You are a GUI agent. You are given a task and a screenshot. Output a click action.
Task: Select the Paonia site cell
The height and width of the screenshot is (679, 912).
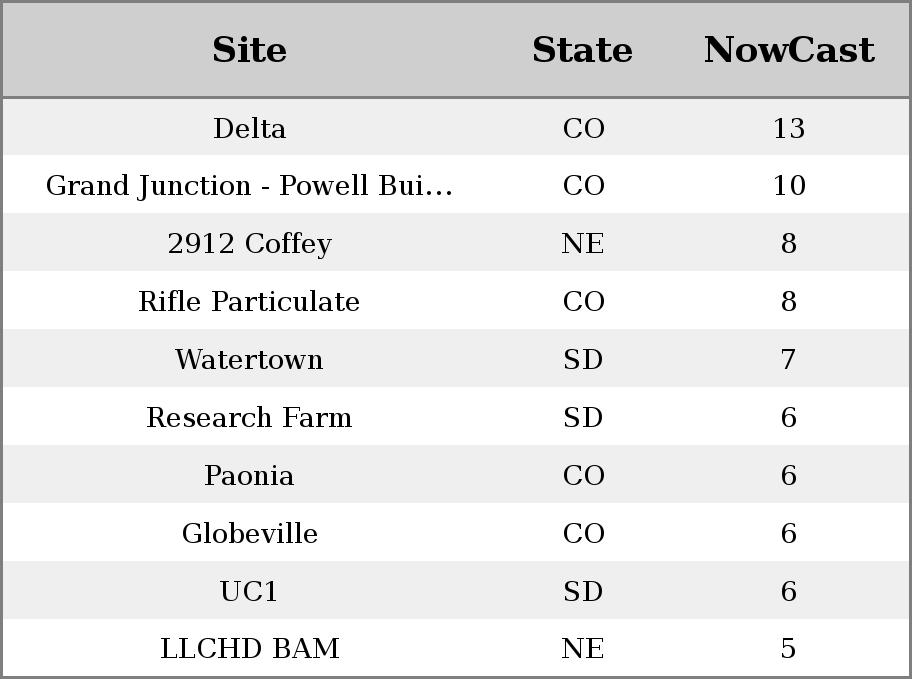point(249,475)
